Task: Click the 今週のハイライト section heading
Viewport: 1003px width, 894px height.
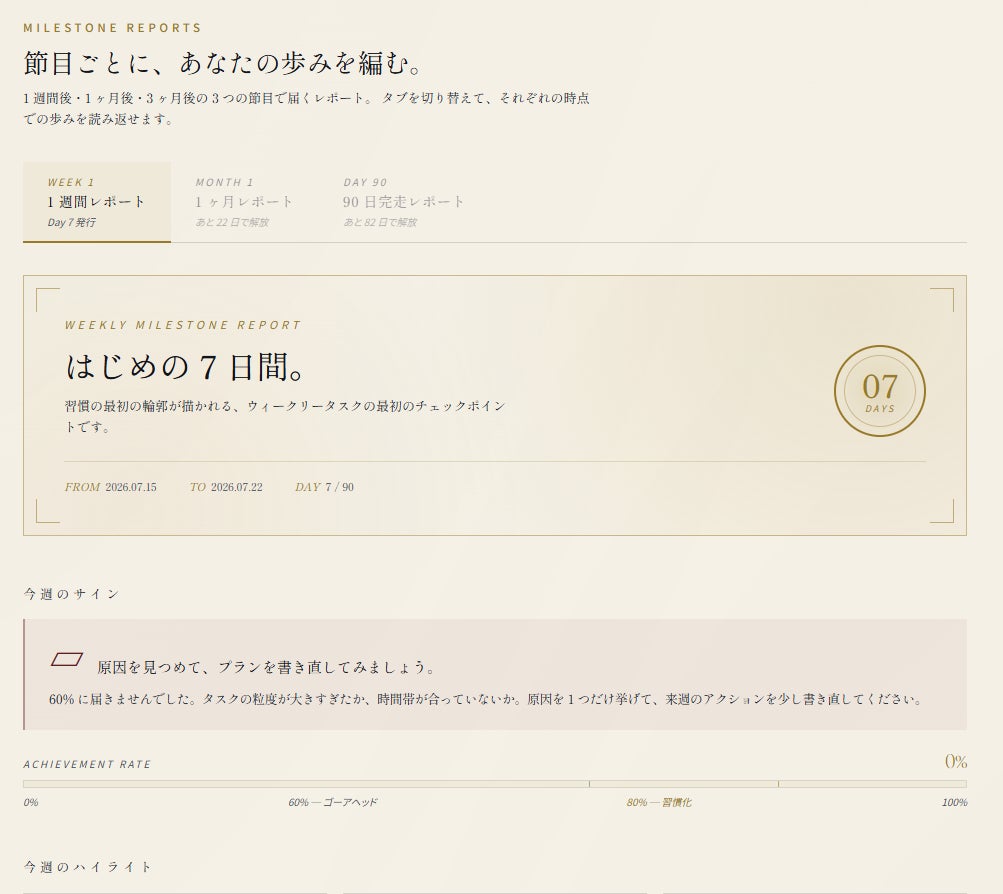Action: pyautogui.click(x=88, y=867)
